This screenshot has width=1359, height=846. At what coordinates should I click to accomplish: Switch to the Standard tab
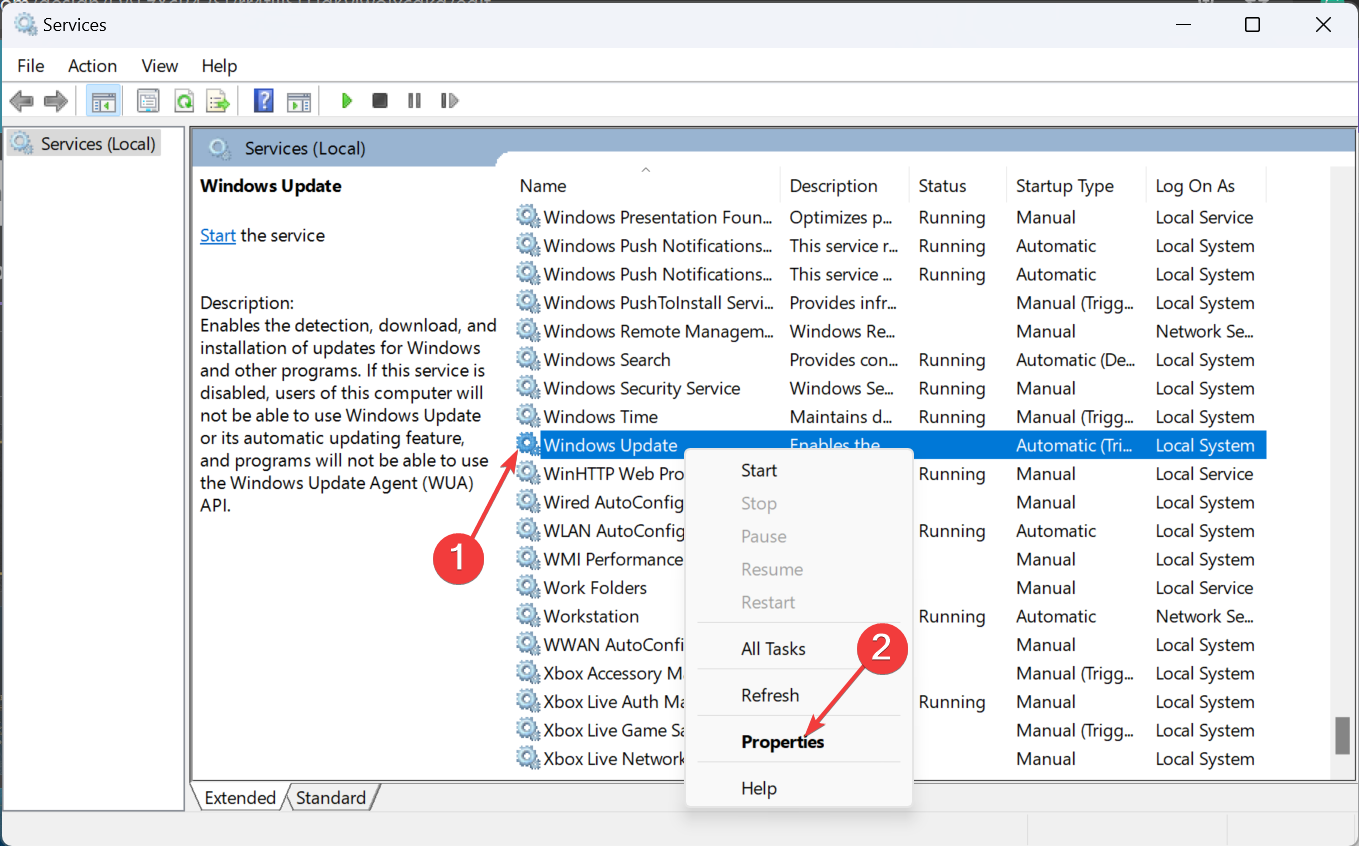(332, 797)
